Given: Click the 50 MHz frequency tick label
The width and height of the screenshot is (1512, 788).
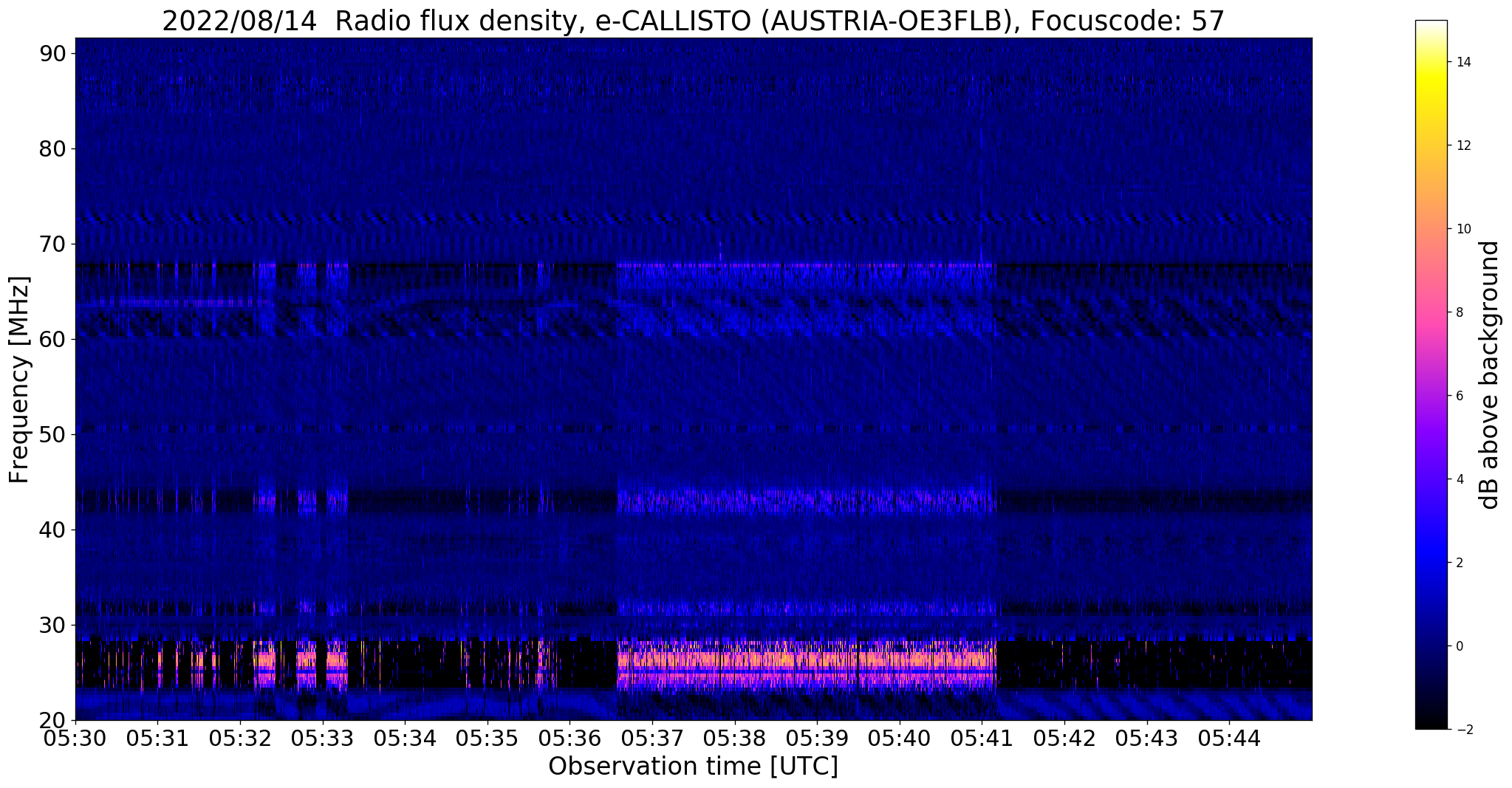Looking at the screenshot, I should (52, 435).
